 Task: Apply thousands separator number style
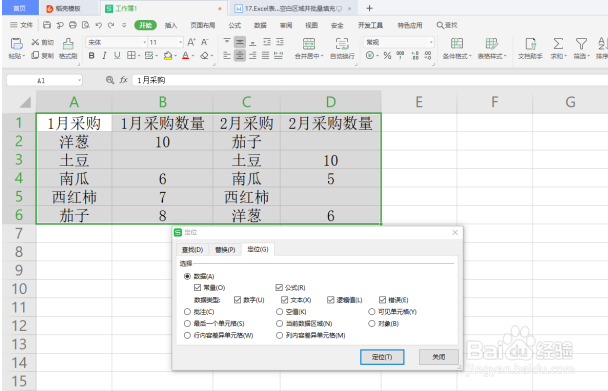coord(400,55)
